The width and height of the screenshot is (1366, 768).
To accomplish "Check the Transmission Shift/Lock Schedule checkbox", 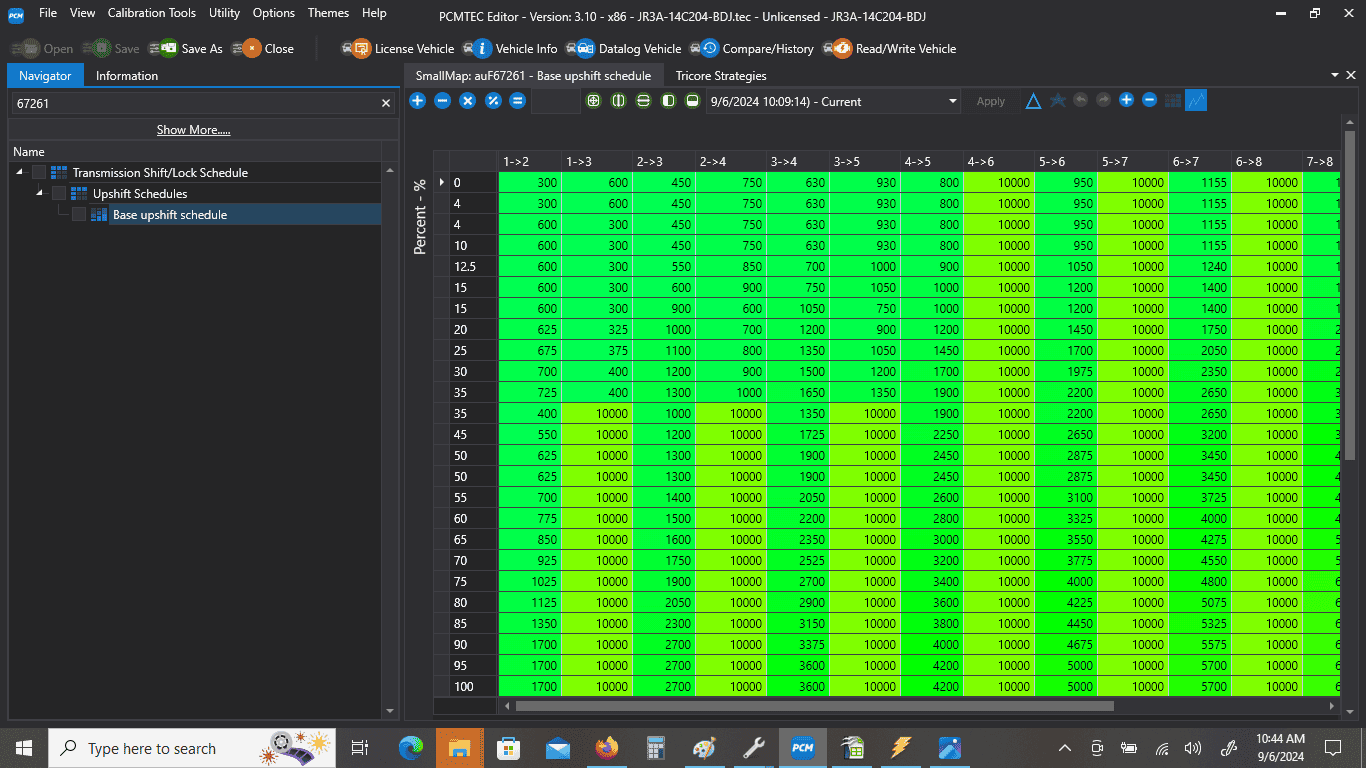I will 39,173.
